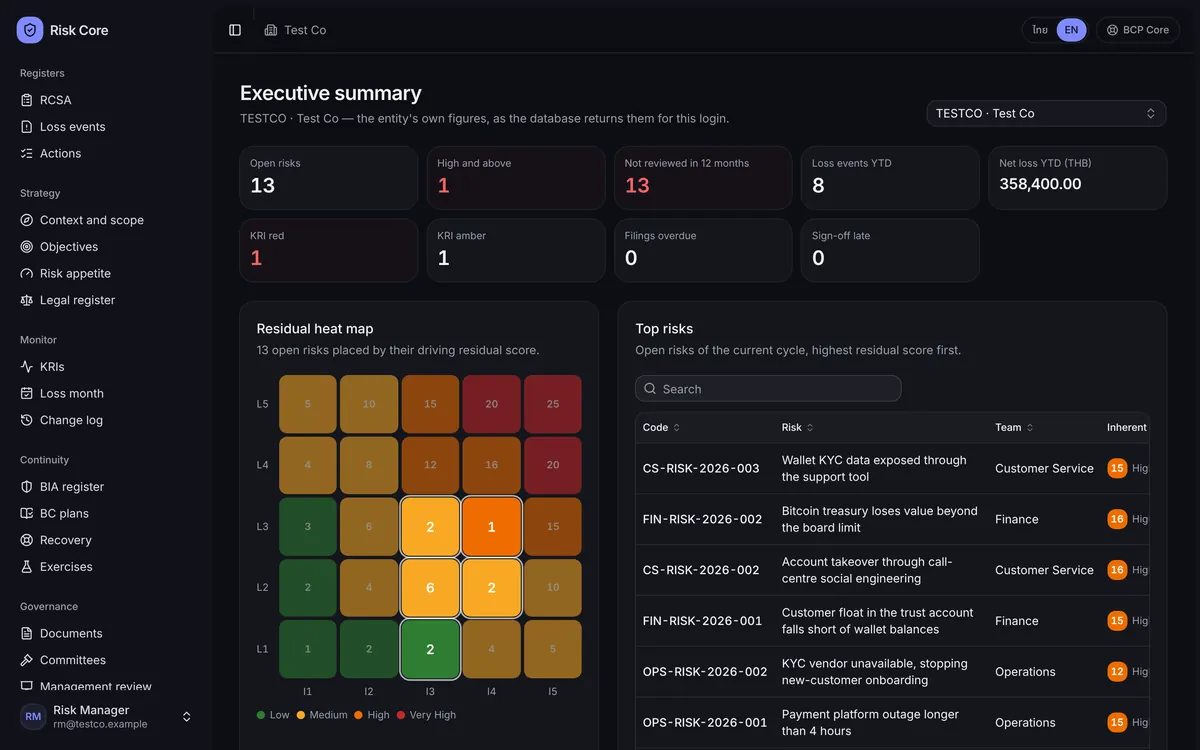This screenshot has width=1200, height=750.
Task: Click the Committees gavel icon
Action: point(27,660)
